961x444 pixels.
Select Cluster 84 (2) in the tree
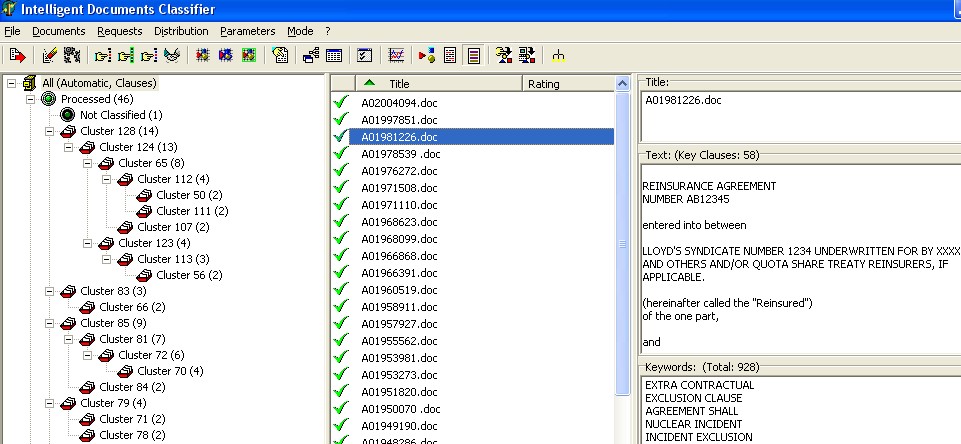[x=132, y=387]
